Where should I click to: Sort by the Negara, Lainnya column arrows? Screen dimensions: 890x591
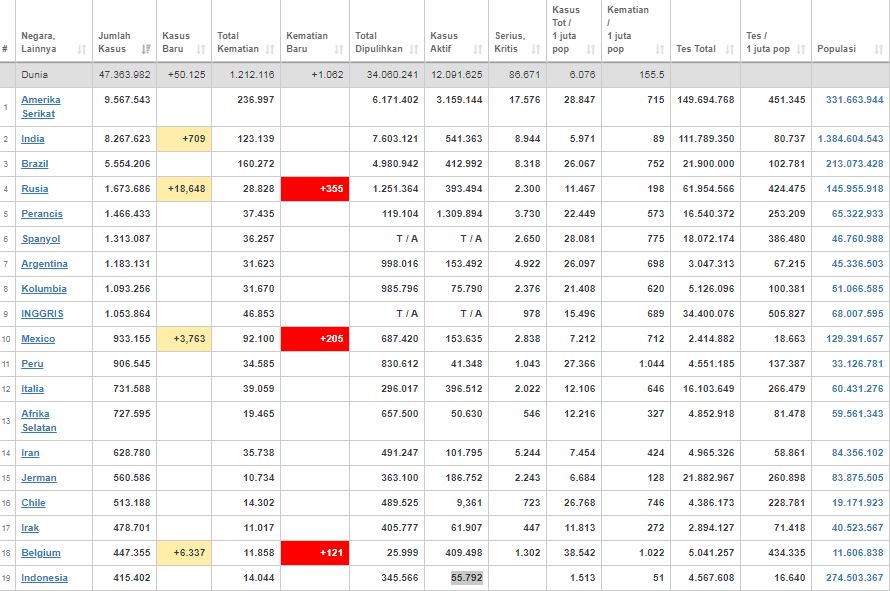[x=82, y=49]
